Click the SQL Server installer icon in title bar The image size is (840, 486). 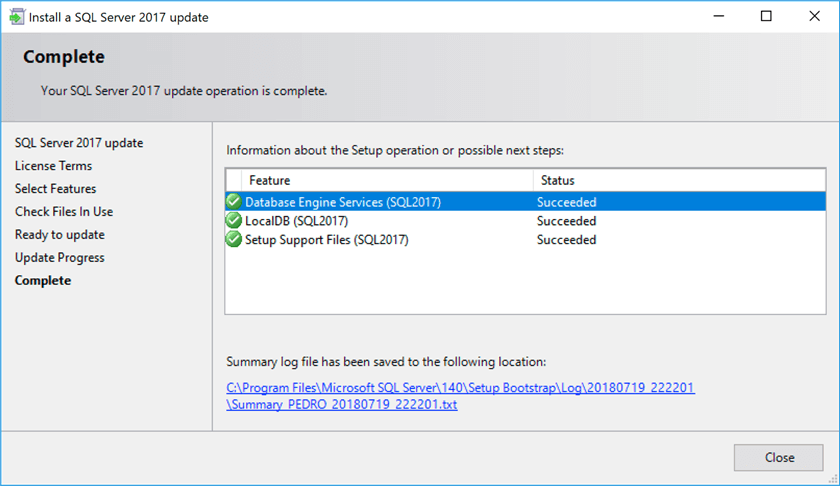(x=17, y=16)
